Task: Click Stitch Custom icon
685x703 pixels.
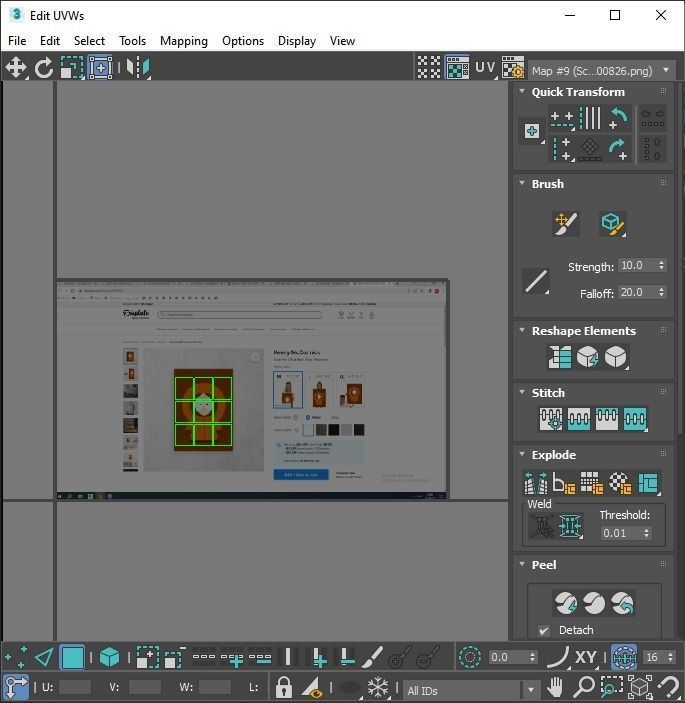Action: pos(635,419)
